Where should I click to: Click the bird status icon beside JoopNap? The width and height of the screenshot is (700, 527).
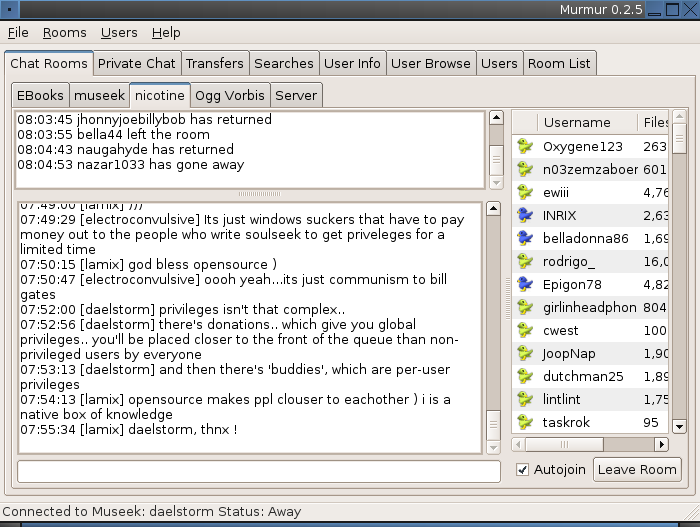525,353
